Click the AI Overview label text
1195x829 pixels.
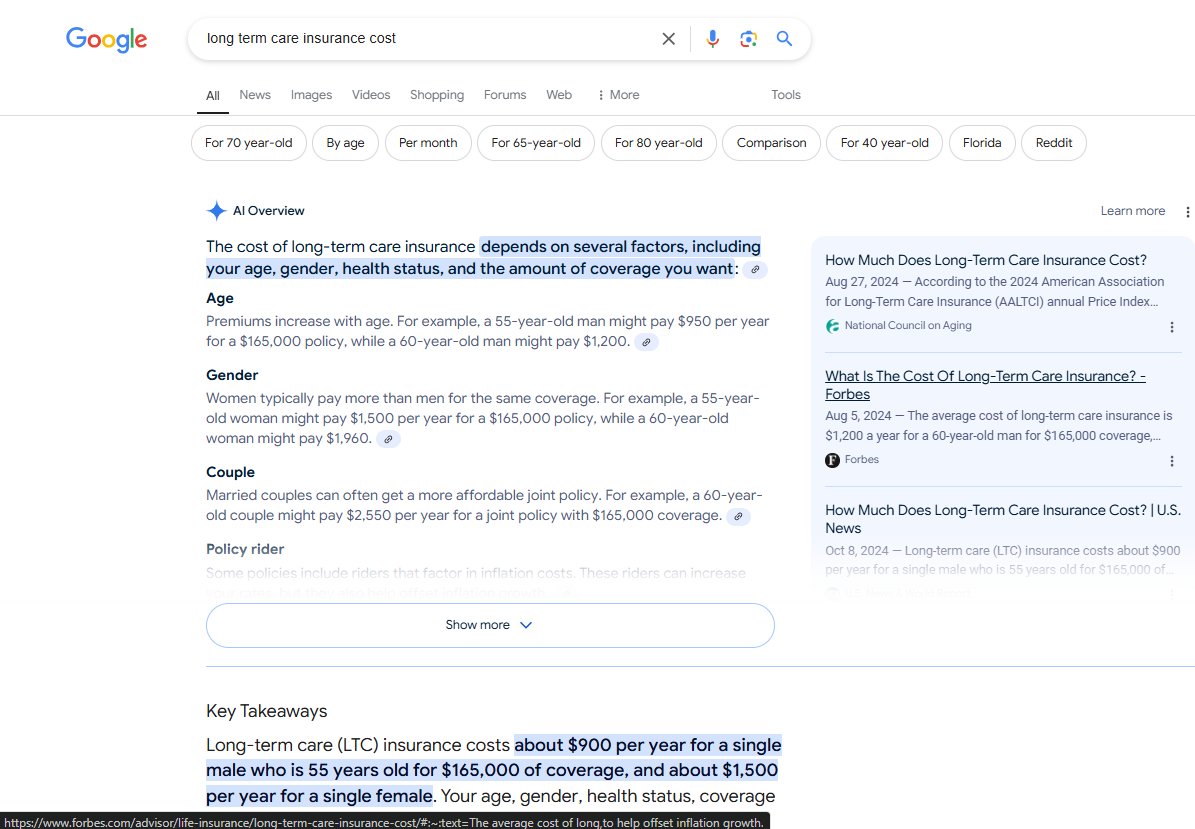tap(268, 211)
